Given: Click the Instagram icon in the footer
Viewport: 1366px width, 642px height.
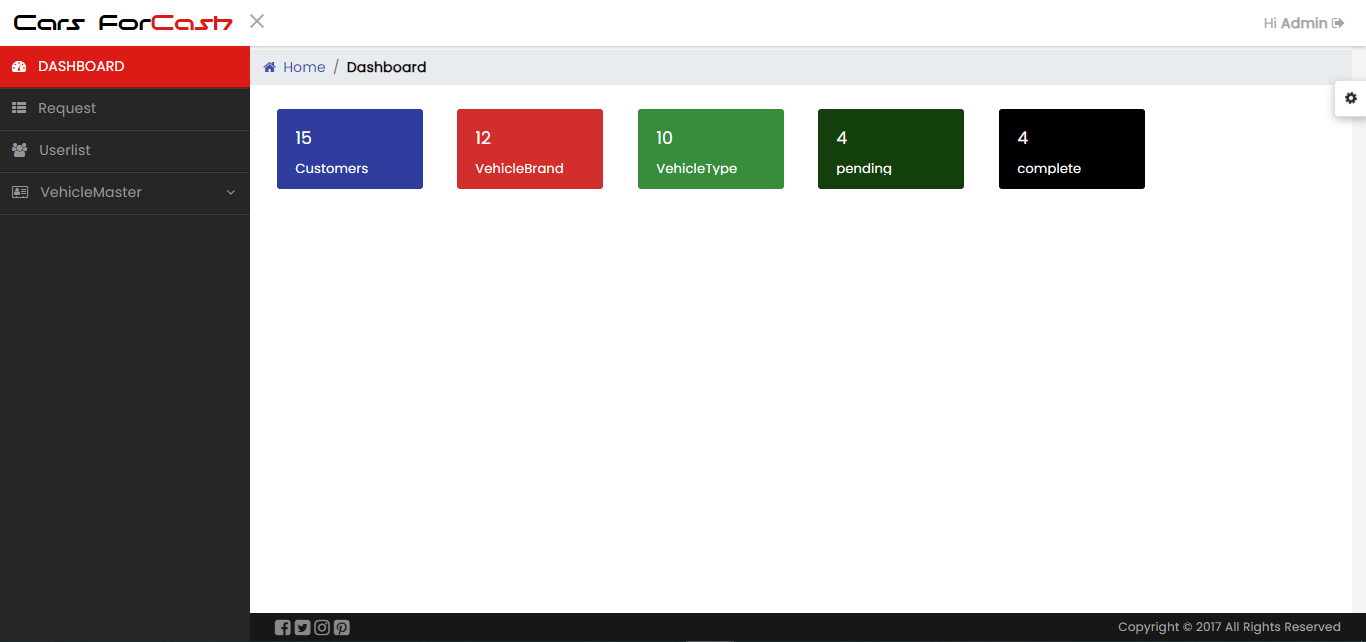Looking at the screenshot, I should click(322, 628).
